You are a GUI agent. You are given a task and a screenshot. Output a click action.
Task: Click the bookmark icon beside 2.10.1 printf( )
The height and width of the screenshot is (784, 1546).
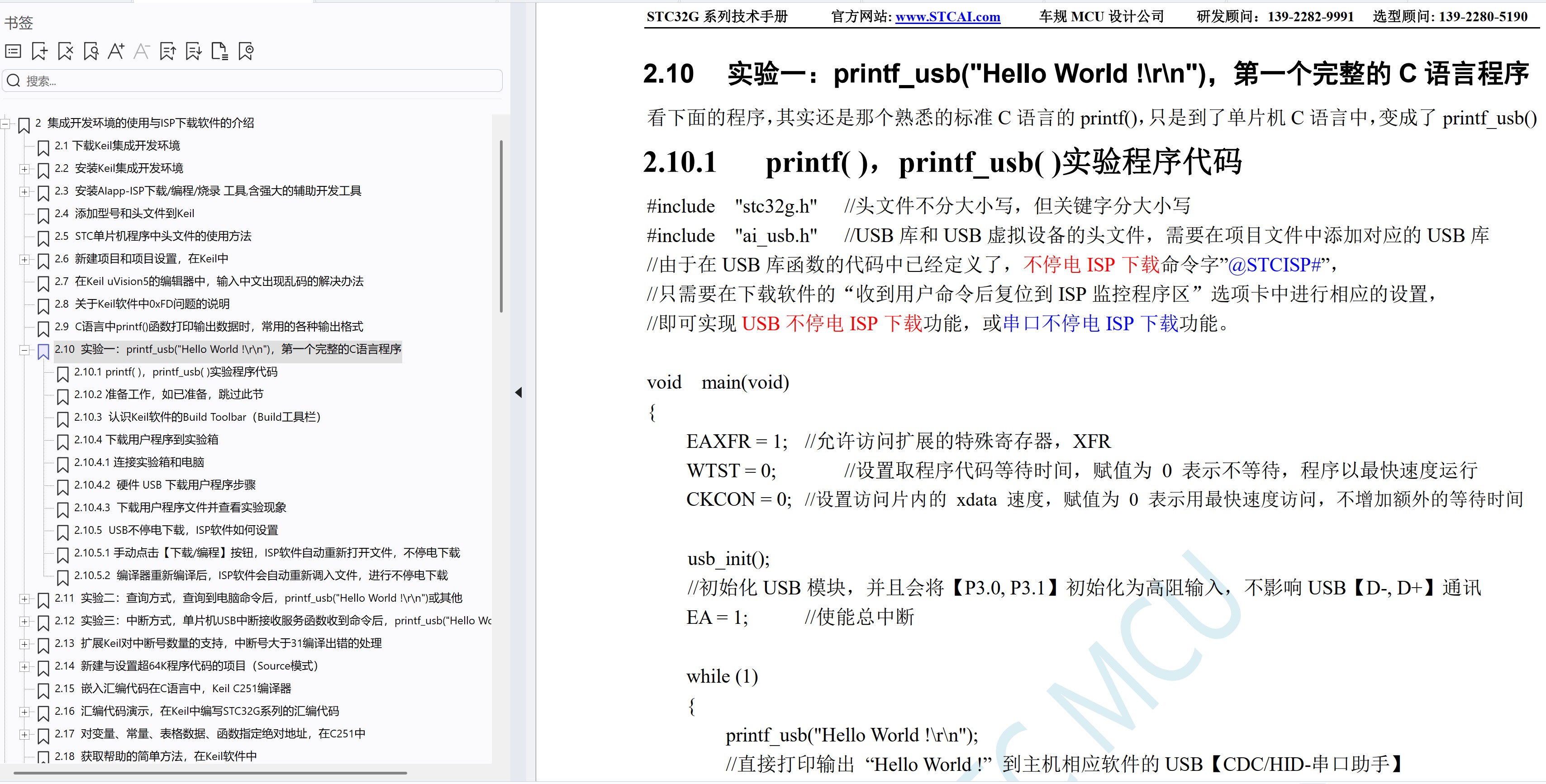(x=62, y=374)
